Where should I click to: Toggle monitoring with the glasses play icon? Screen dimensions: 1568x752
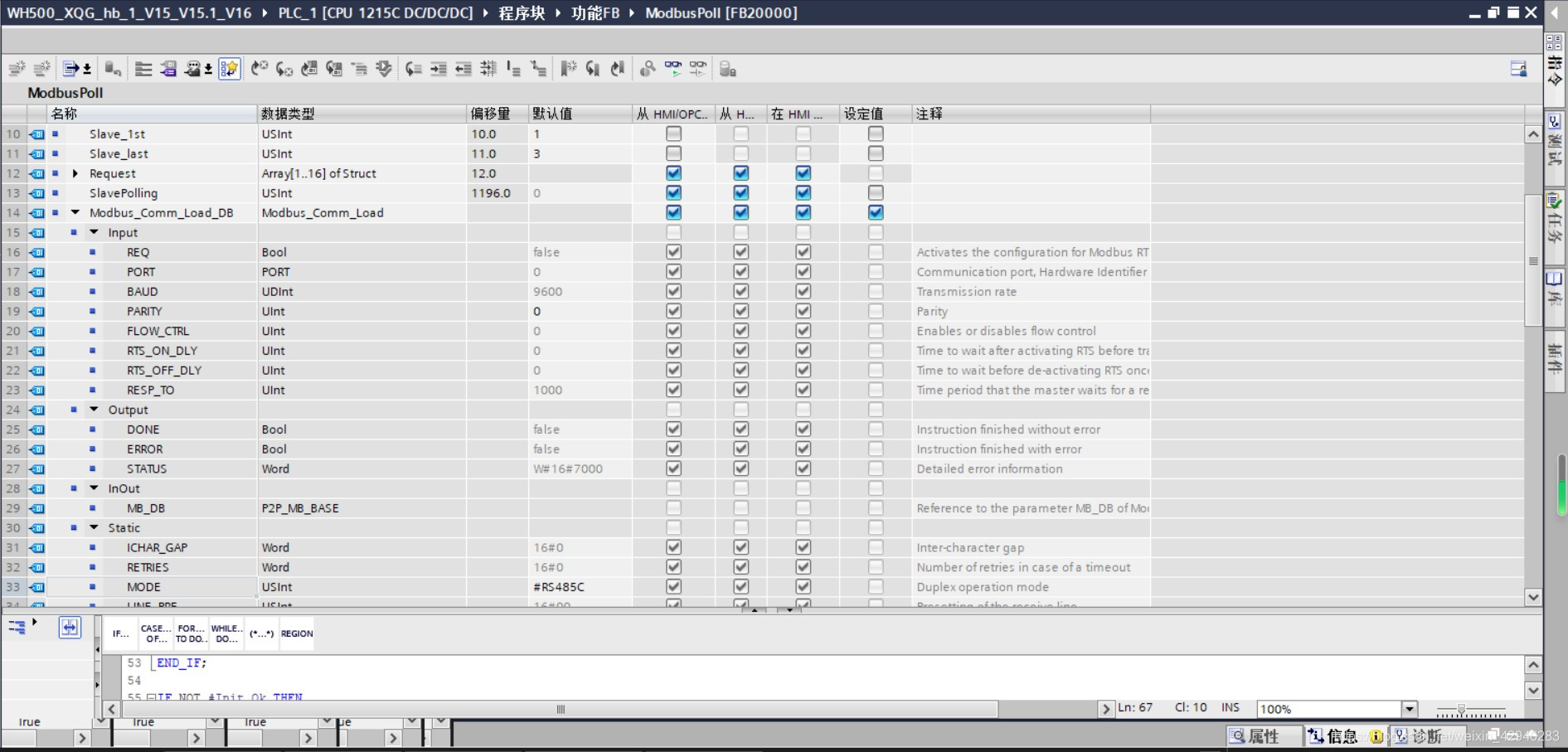pos(673,69)
